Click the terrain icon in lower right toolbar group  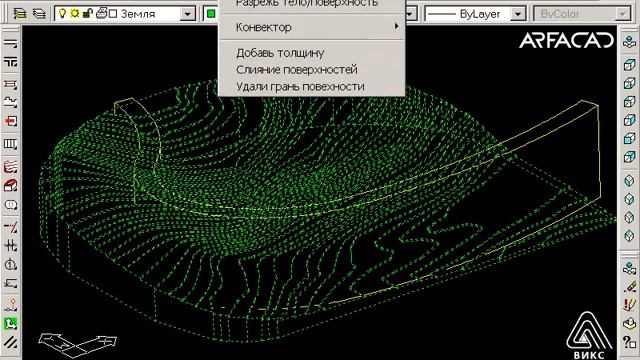(x=629, y=268)
